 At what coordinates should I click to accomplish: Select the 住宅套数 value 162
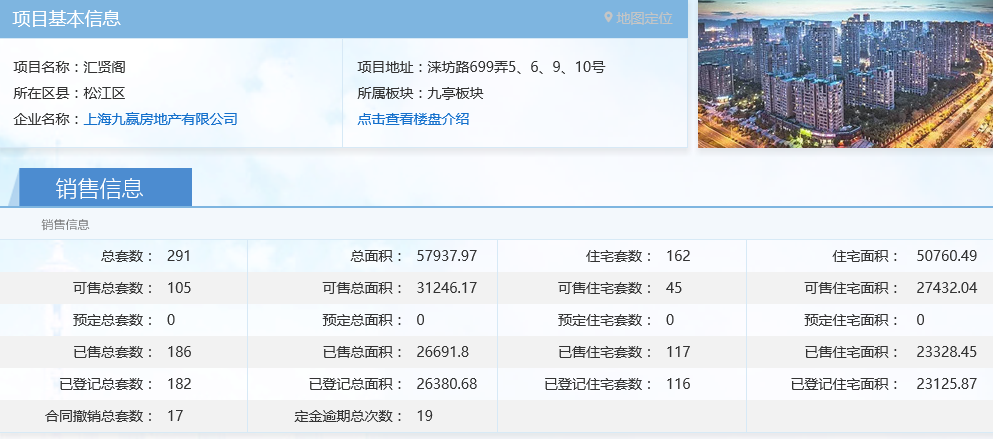pos(678,256)
